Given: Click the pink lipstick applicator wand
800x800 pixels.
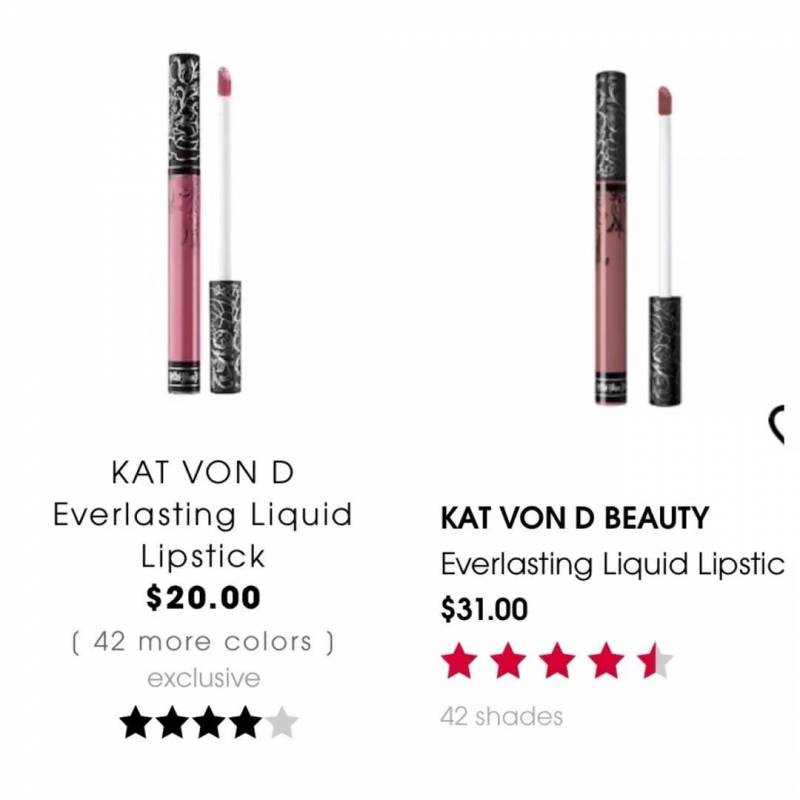Looking at the screenshot, I should 224,230.
